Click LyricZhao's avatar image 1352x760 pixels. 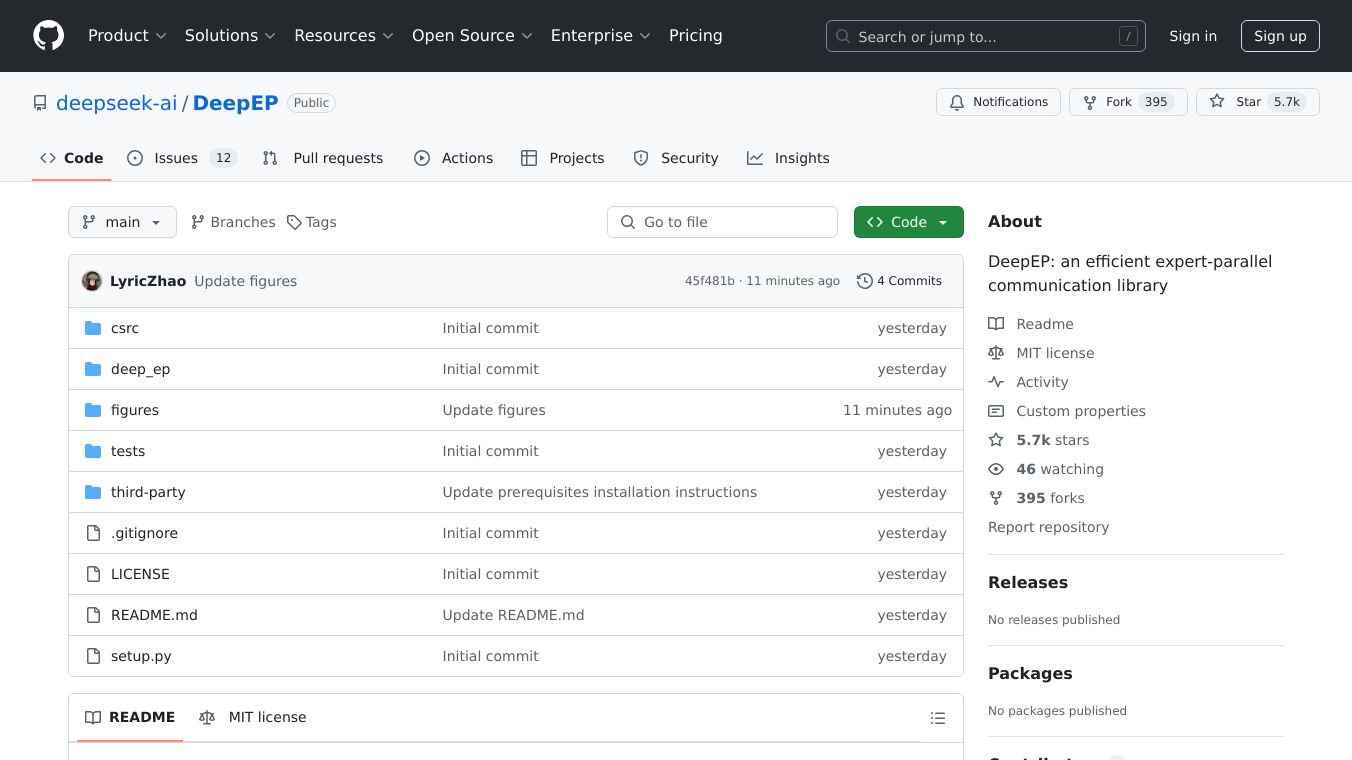click(92, 281)
